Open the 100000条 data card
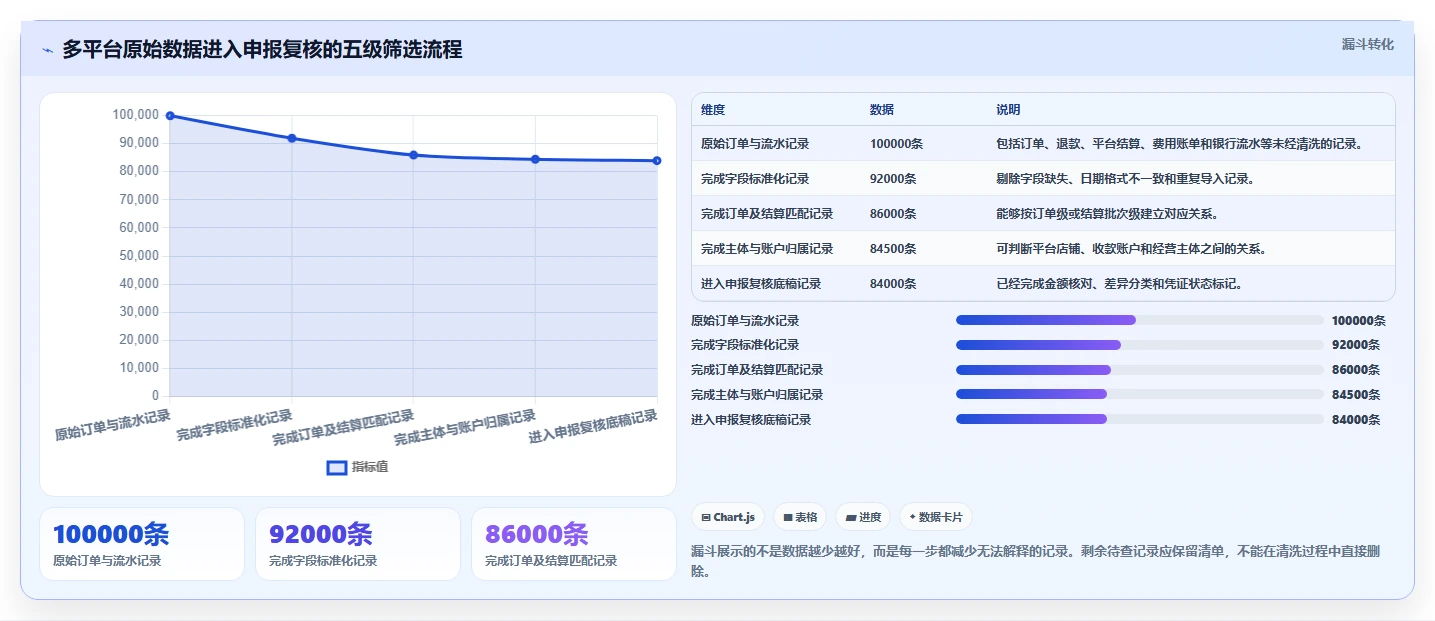This screenshot has width=1435, height=621. (x=142, y=544)
